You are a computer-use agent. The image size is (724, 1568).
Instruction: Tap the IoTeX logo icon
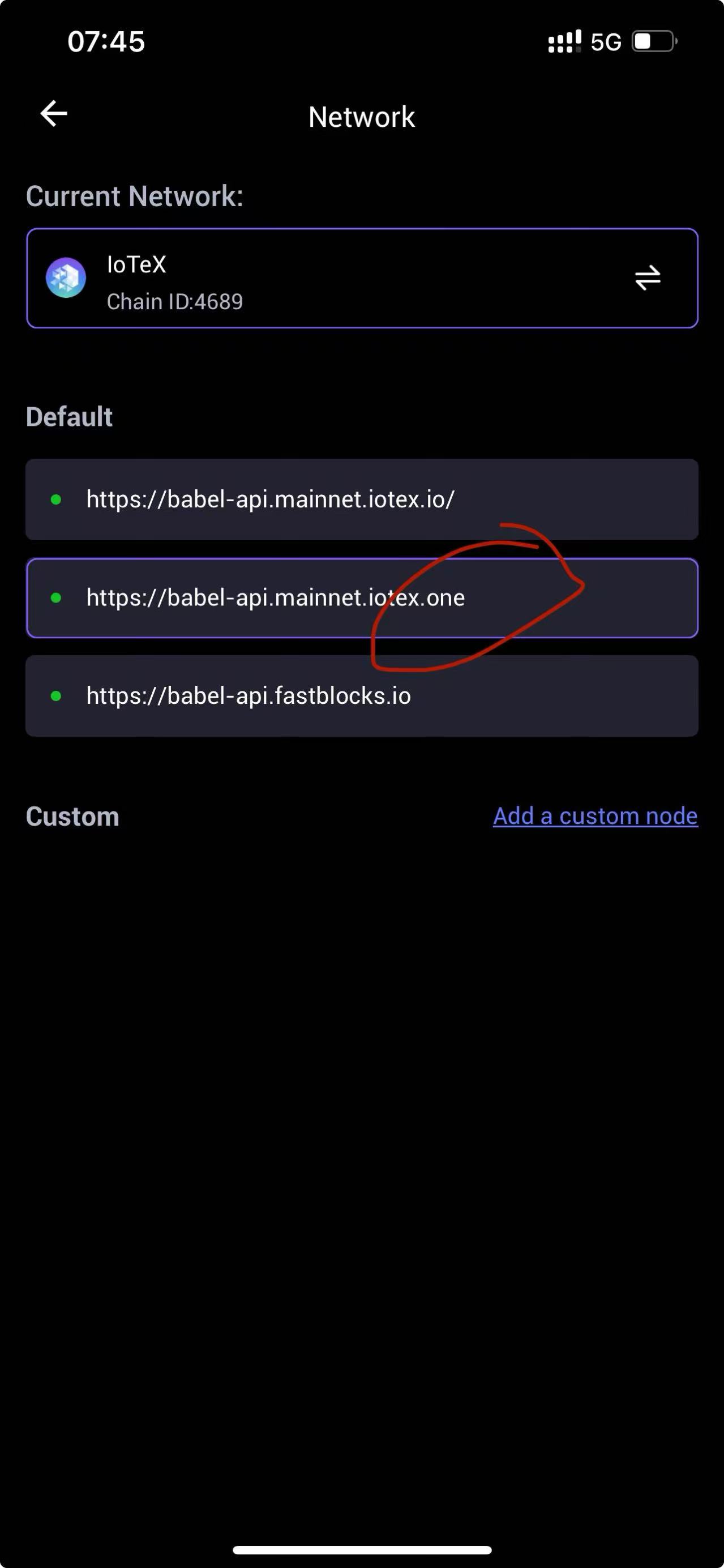[x=66, y=277]
